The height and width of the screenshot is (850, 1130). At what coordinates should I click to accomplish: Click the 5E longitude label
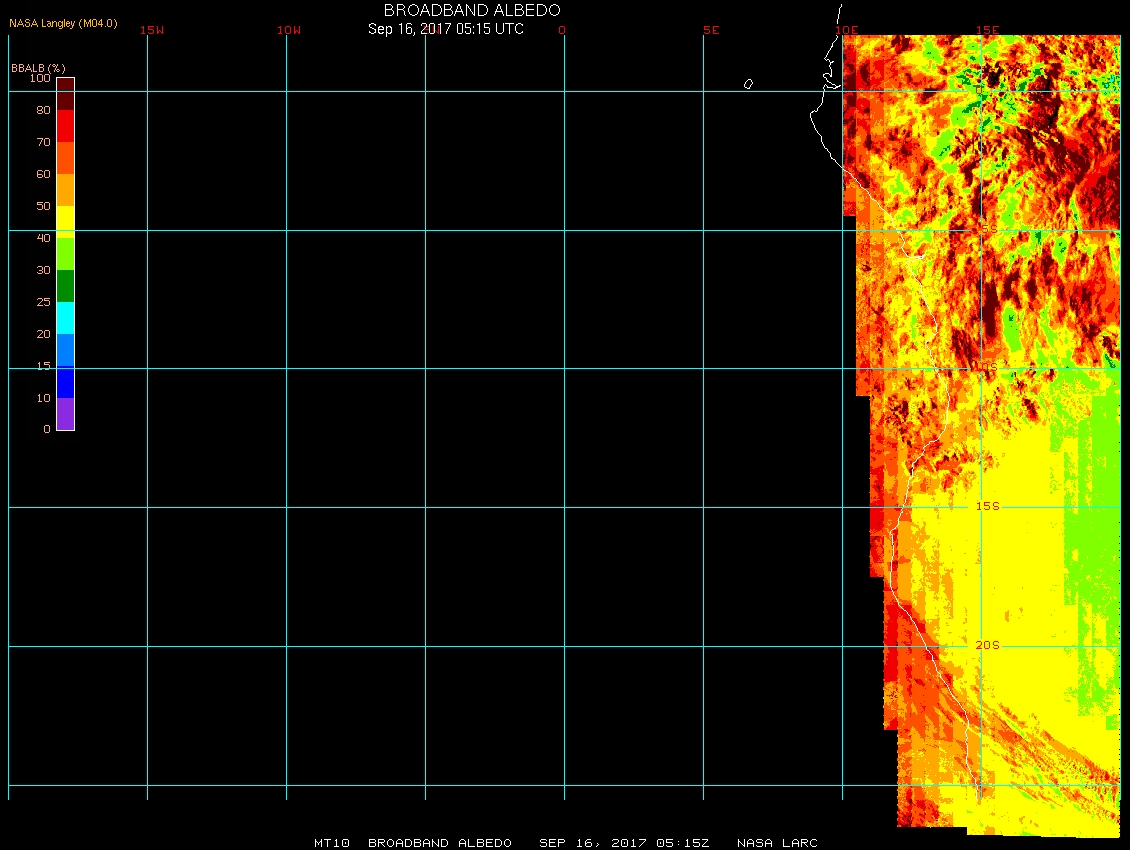point(711,30)
